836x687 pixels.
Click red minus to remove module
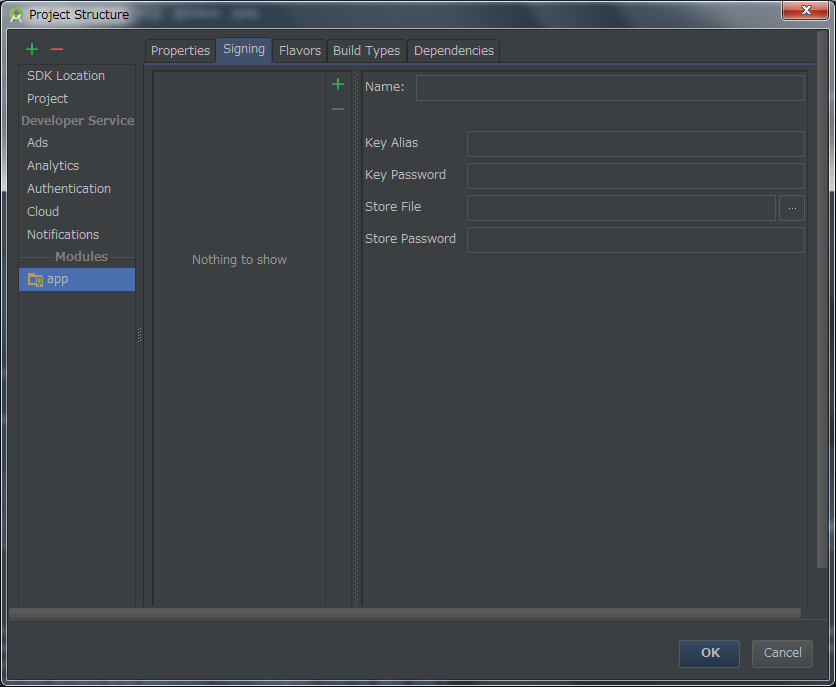57,49
